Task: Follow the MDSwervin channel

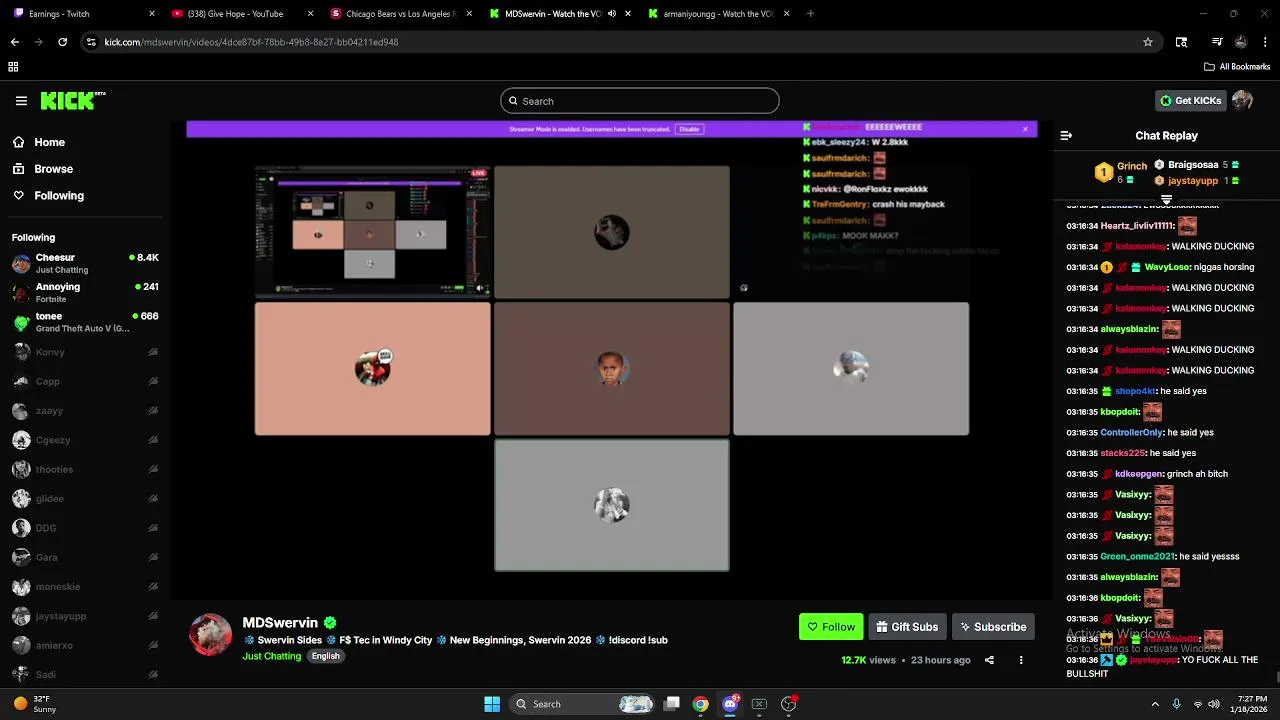Action: 831,627
